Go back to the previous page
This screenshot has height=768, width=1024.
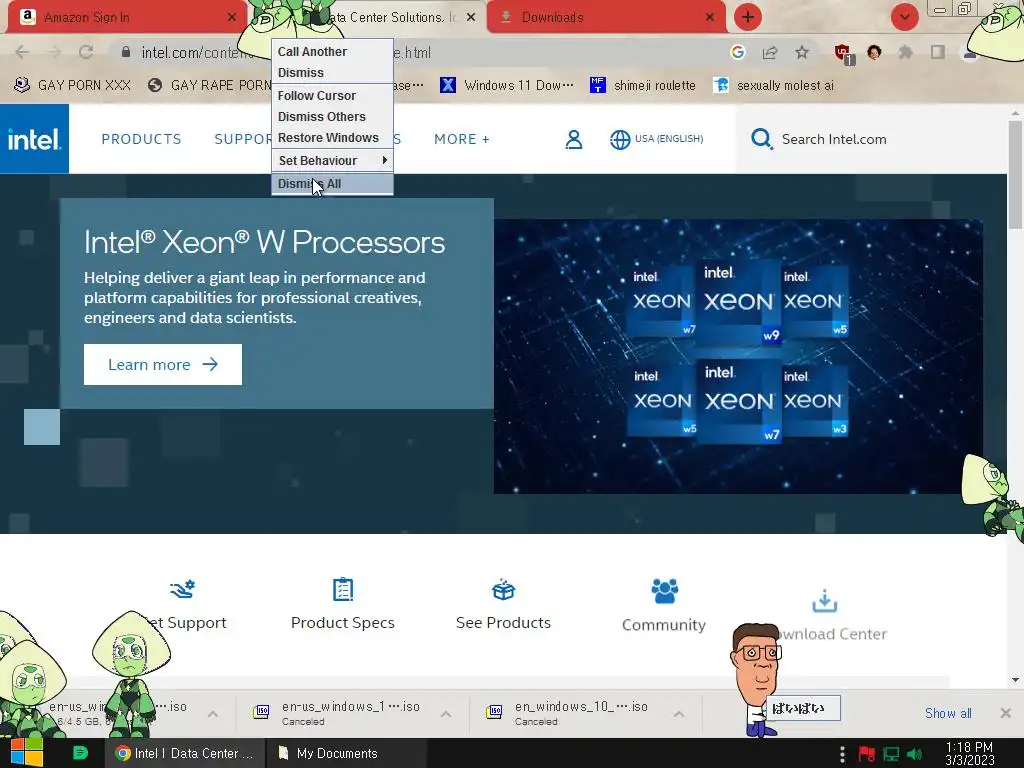click(x=22, y=52)
